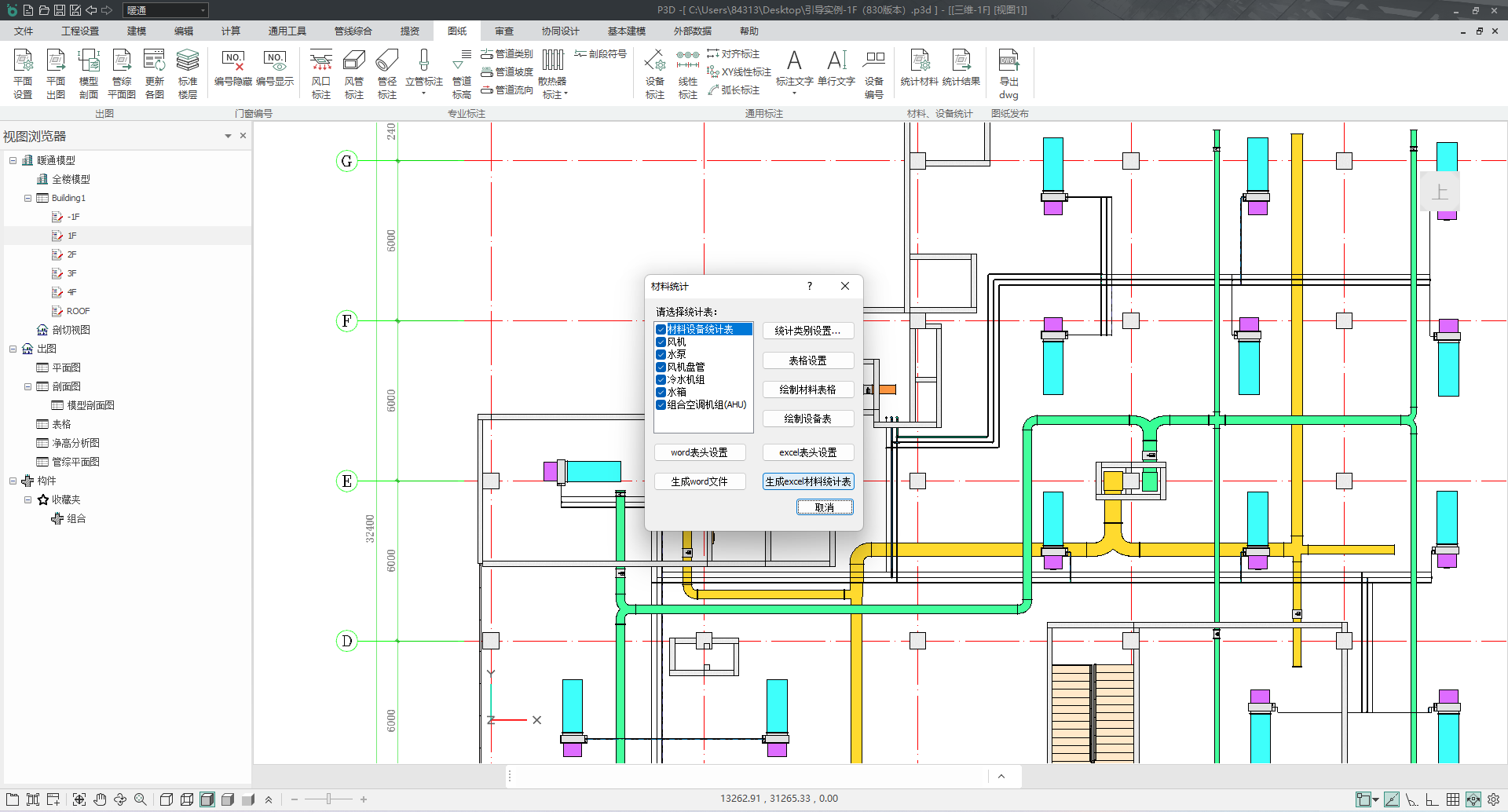The height and width of the screenshot is (812, 1508).
Task: Toggle the 水泵 checkbox
Action: tap(661, 355)
